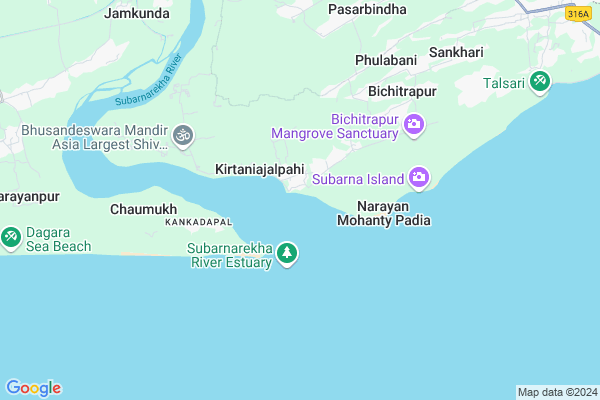Click the Talsari beach marker icon
This screenshot has width=600, height=400.
(x=540, y=82)
